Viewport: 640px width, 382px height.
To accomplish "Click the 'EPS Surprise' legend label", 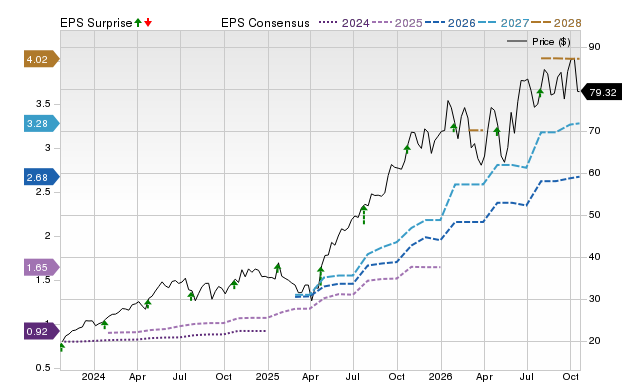I will coord(96,23).
